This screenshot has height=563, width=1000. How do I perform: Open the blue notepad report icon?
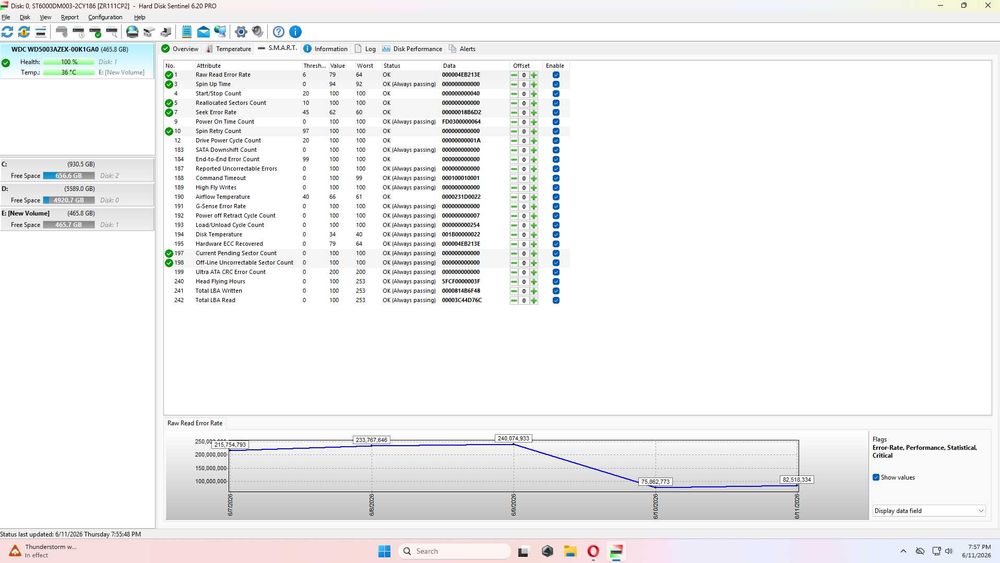(187, 31)
